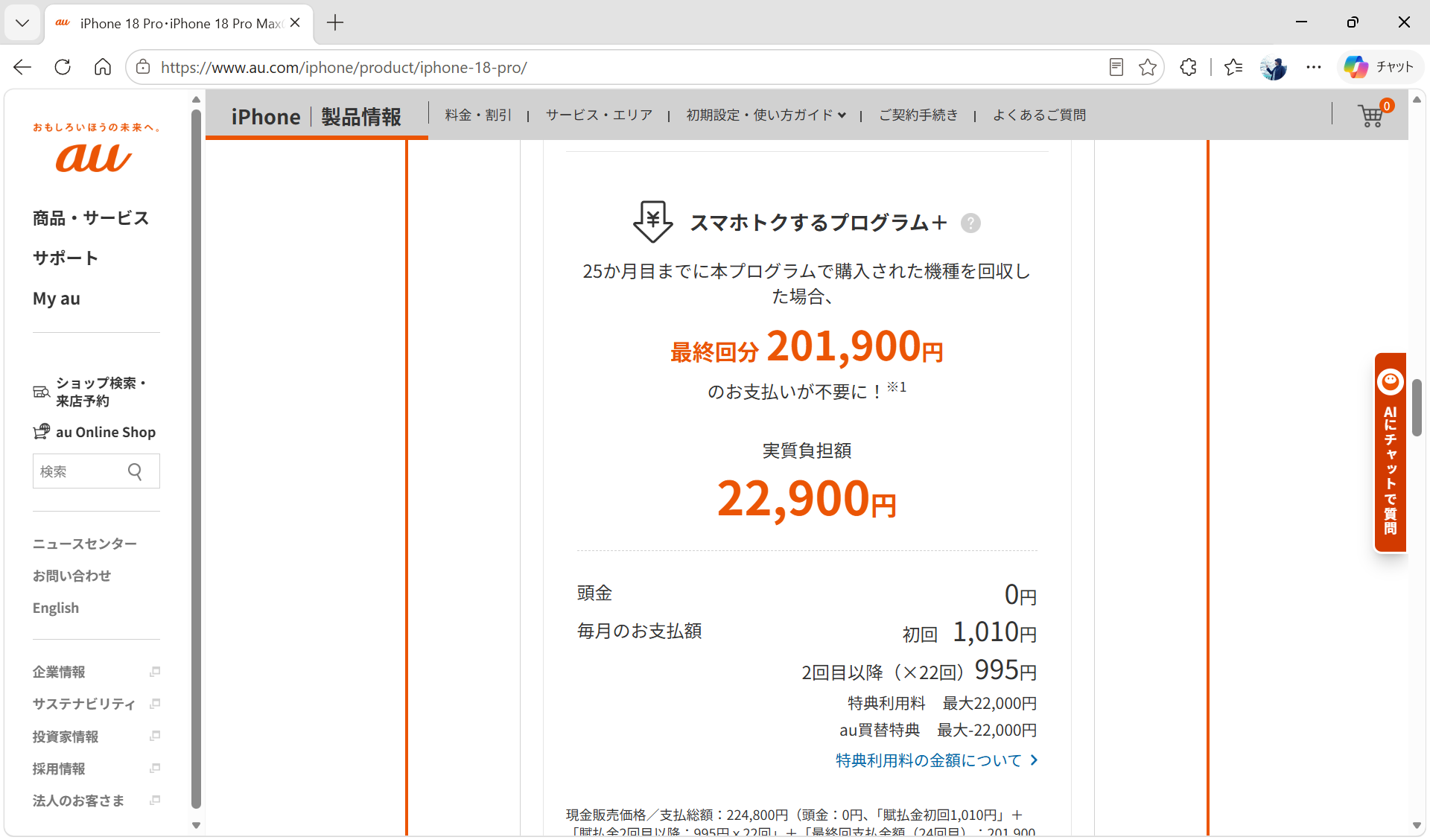Image resolution: width=1430 pixels, height=840 pixels.
Task: Open ご契約手続き menu item
Action: 918,115
